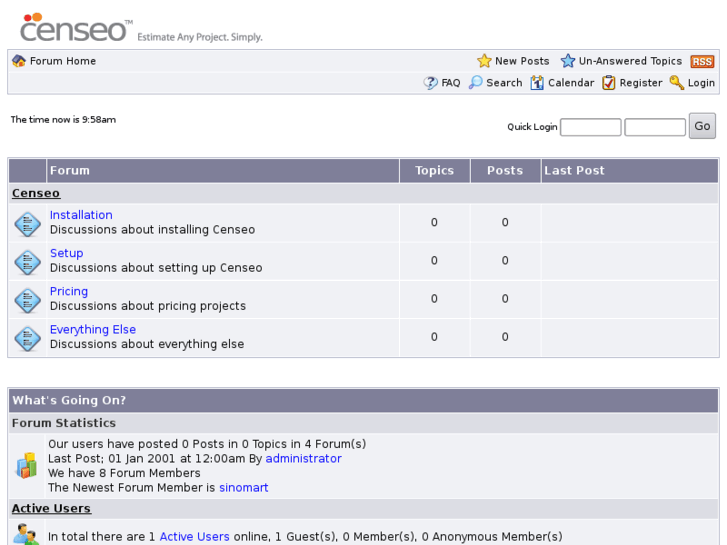727x545 pixels.
Task: Click the Forum Home house icon
Action: tap(19, 61)
